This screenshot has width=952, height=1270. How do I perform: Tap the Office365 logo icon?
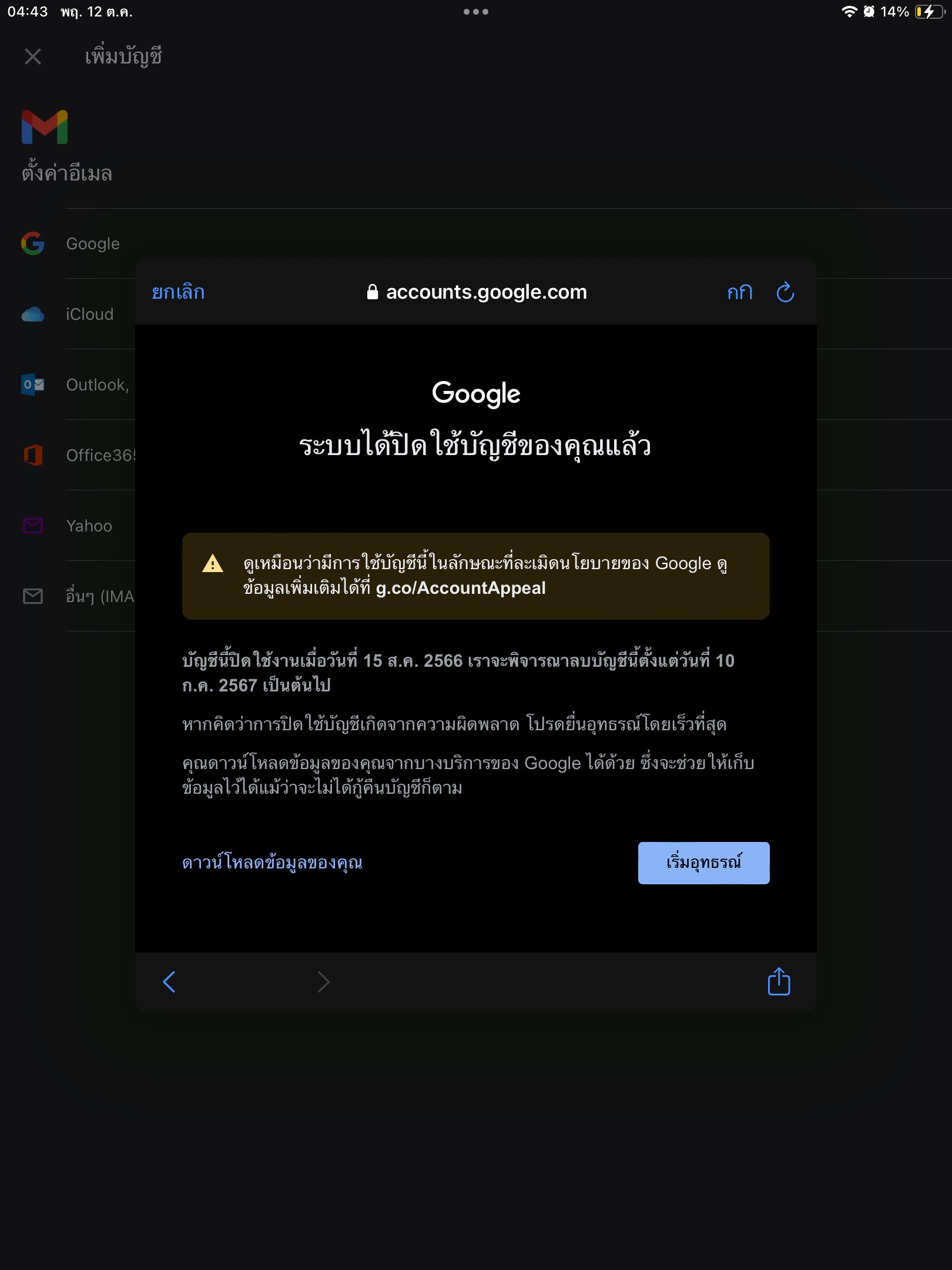(33, 455)
